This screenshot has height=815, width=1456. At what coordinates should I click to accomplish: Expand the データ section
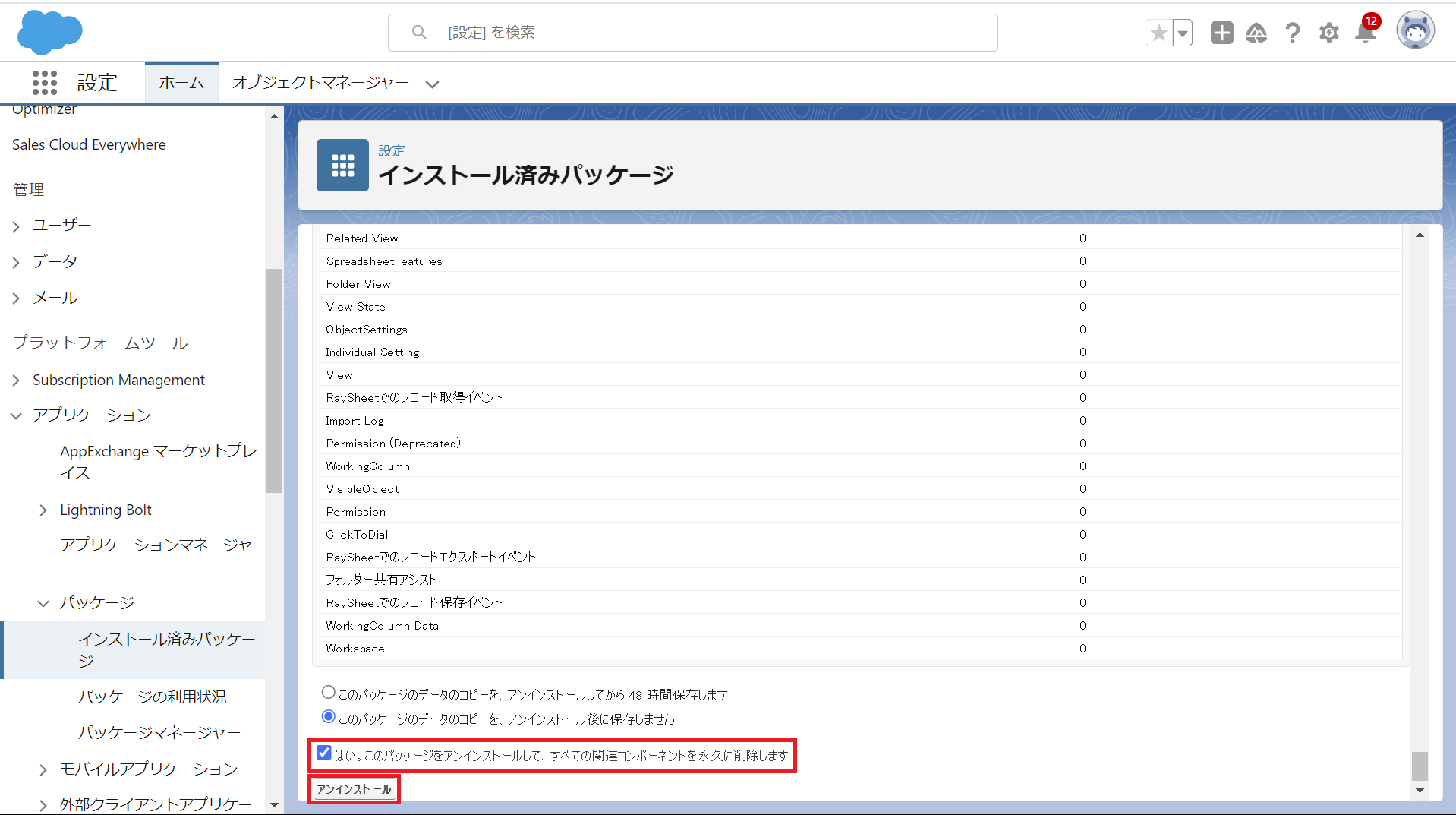pyautogui.click(x=16, y=262)
